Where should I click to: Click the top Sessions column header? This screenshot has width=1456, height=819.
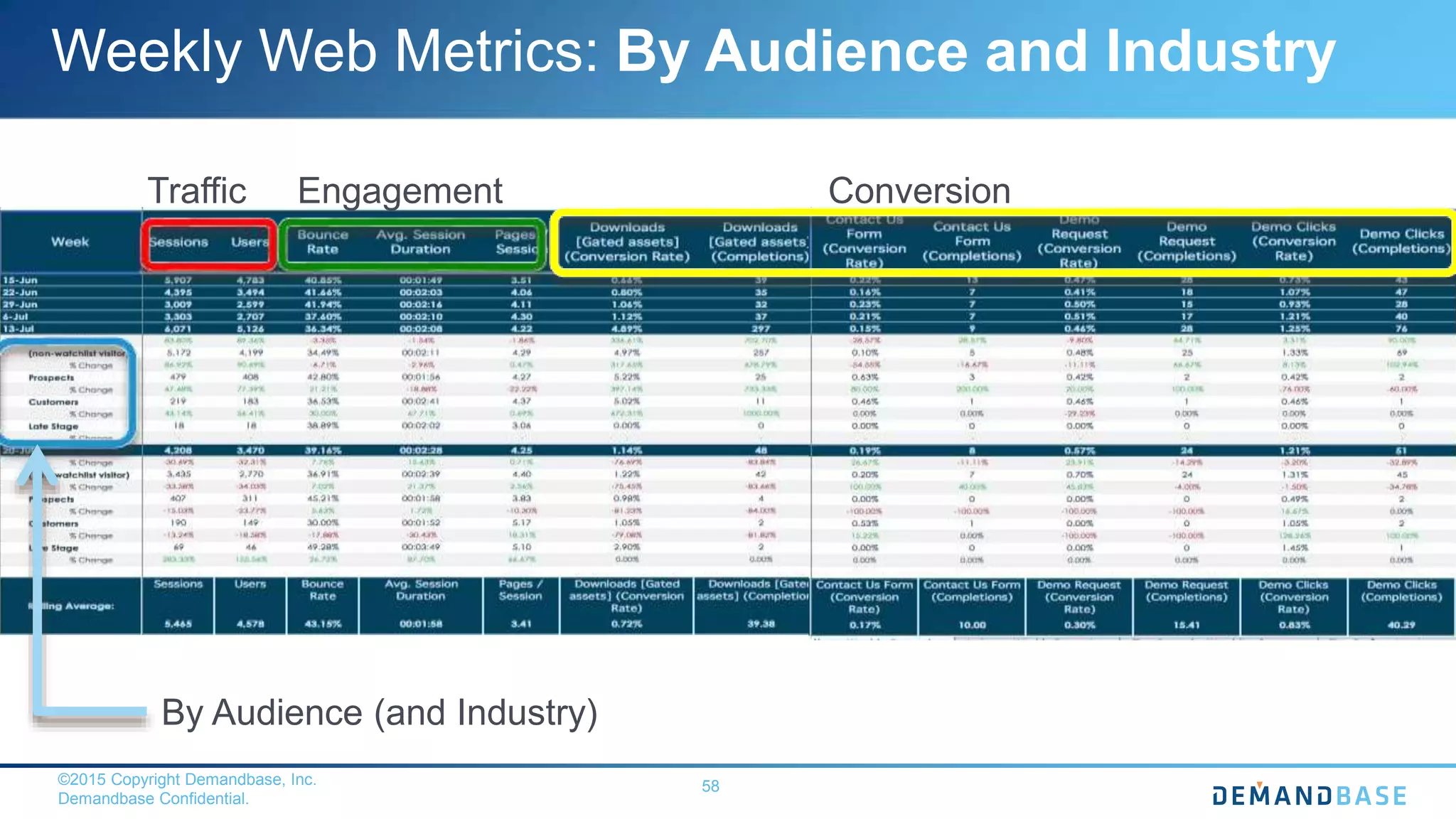pyautogui.click(x=178, y=242)
